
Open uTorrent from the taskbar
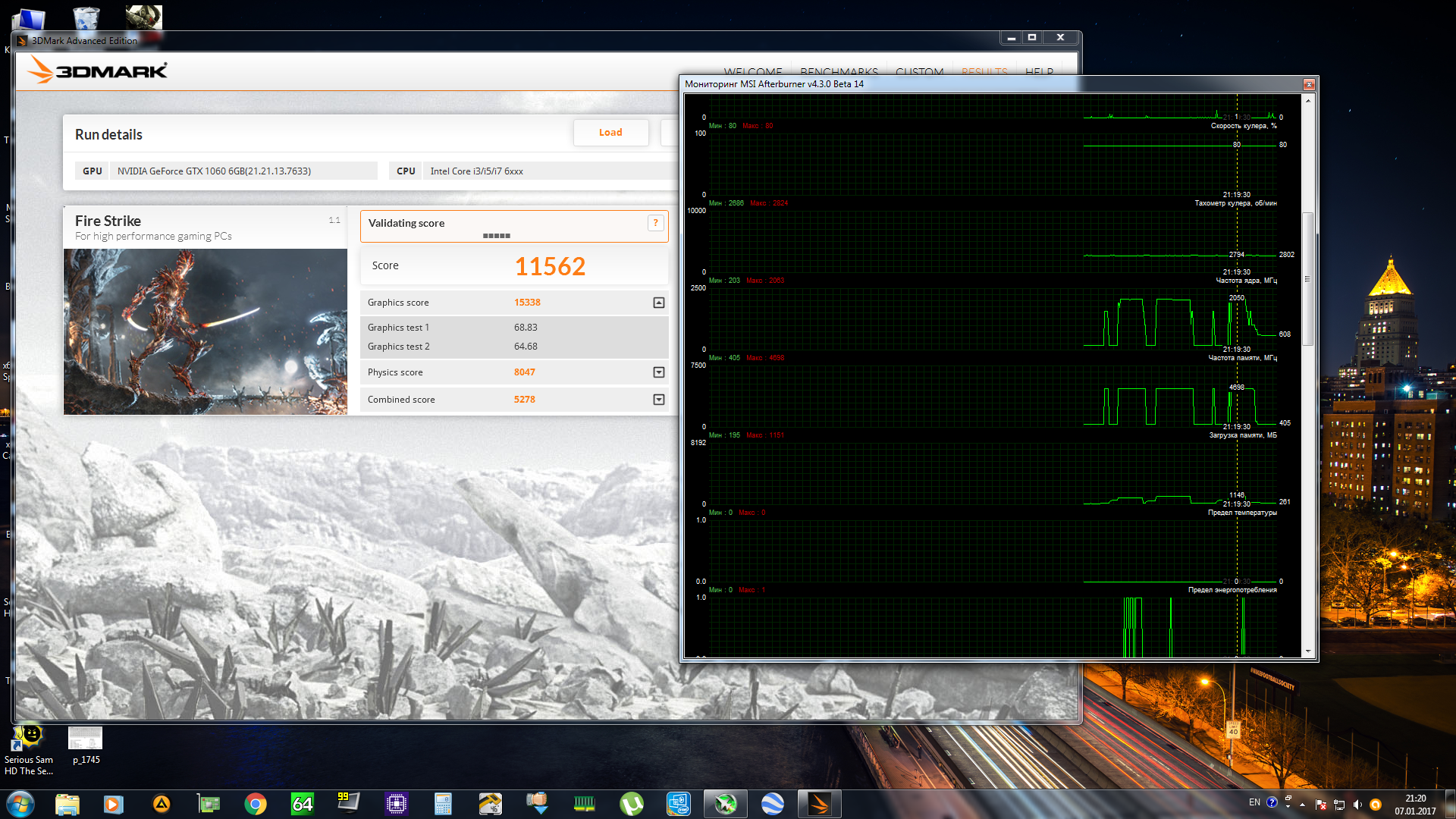(631, 804)
